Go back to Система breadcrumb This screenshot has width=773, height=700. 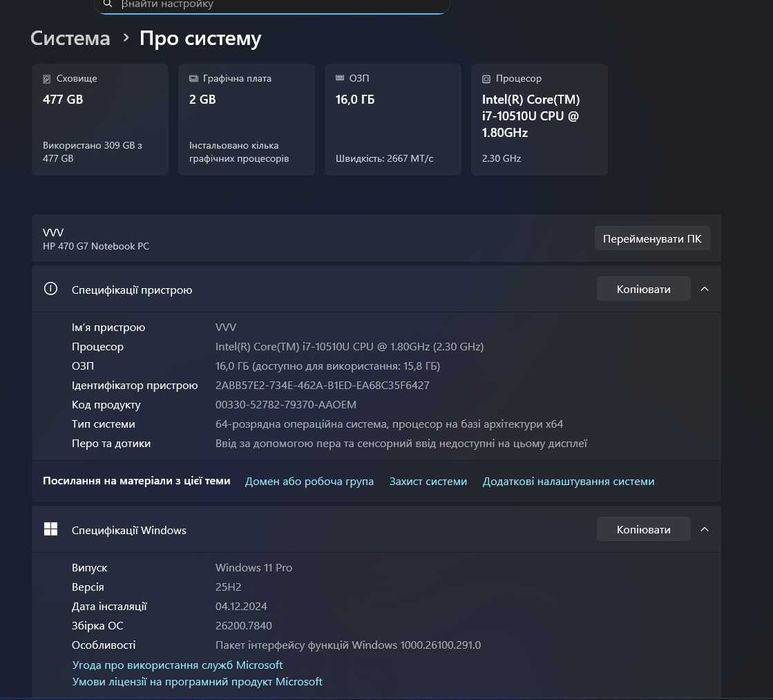point(70,38)
